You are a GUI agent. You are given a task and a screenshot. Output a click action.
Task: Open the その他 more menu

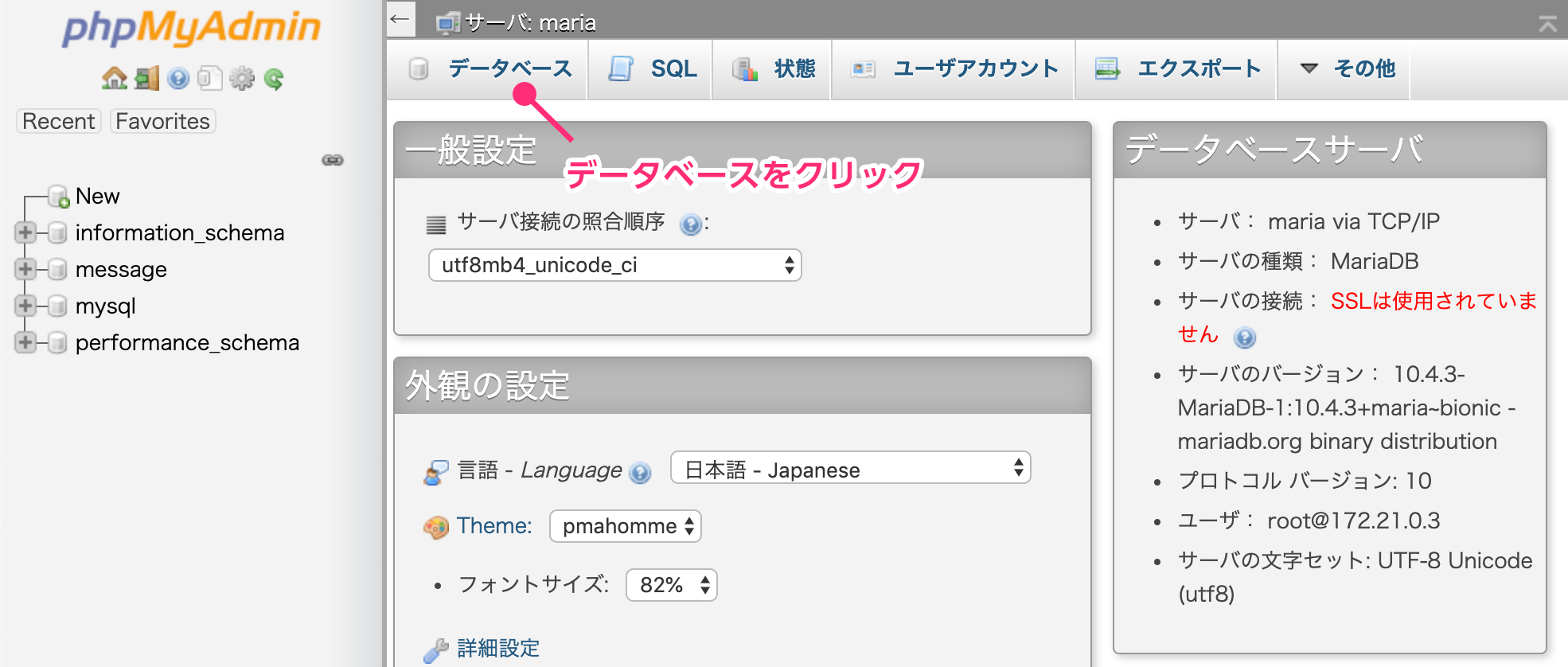tap(1345, 69)
